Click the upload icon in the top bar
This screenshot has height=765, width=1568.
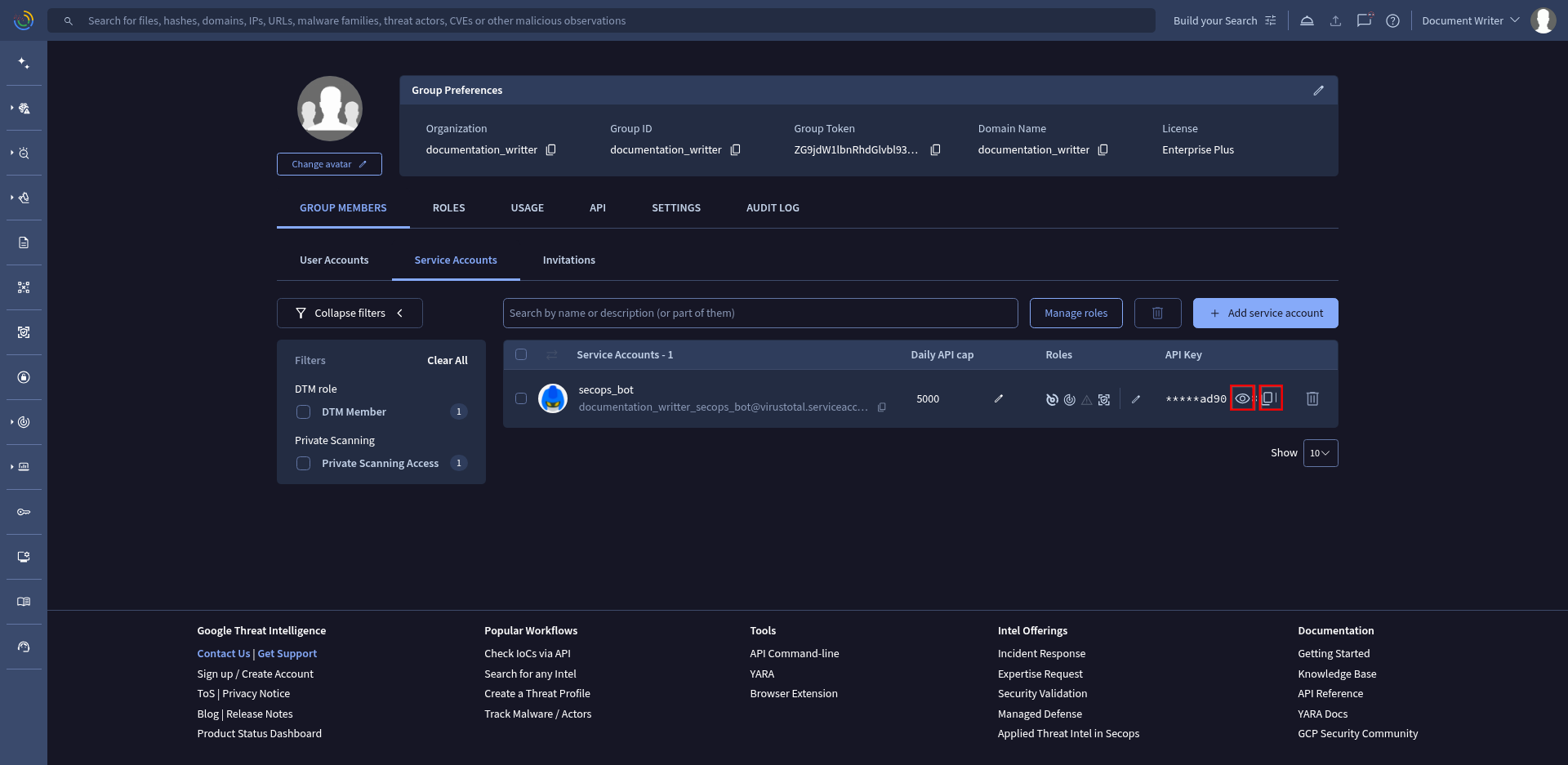(1336, 20)
